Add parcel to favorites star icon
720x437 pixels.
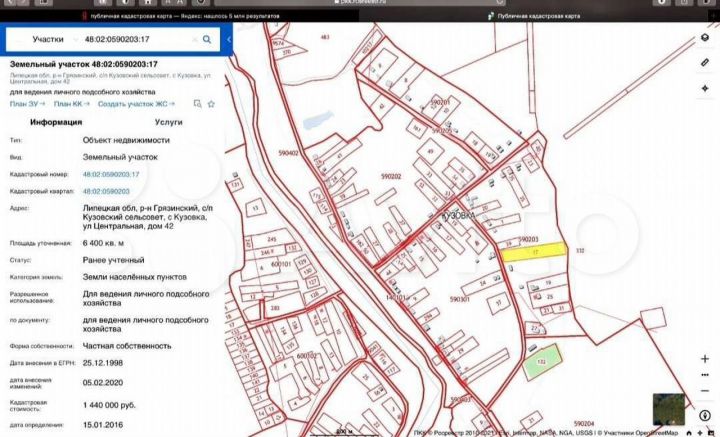point(211,104)
